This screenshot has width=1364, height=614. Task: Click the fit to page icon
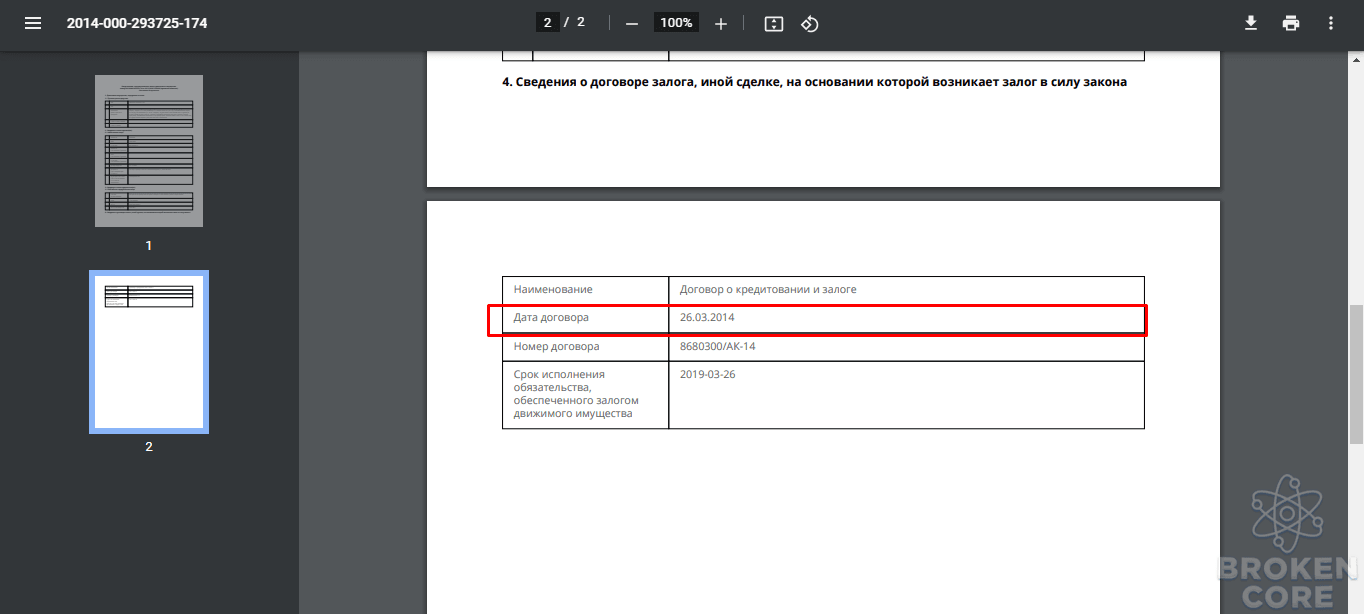pyautogui.click(x=773, y=23)
